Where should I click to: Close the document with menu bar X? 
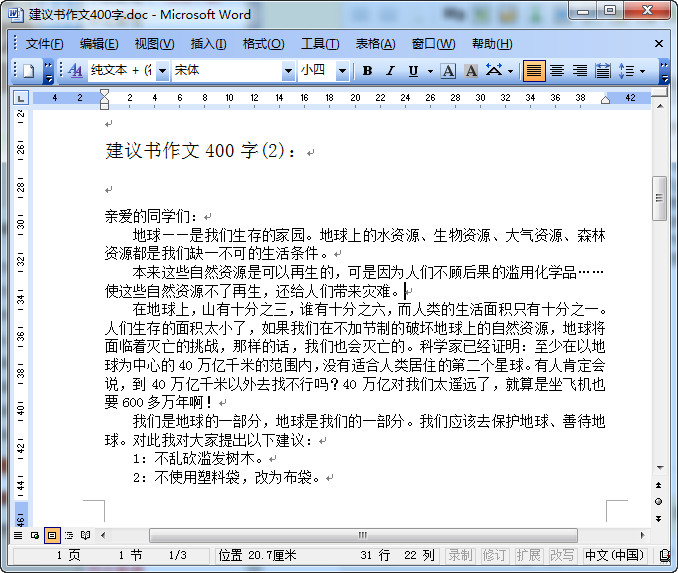pyautogui.click(x=659, y=44)
